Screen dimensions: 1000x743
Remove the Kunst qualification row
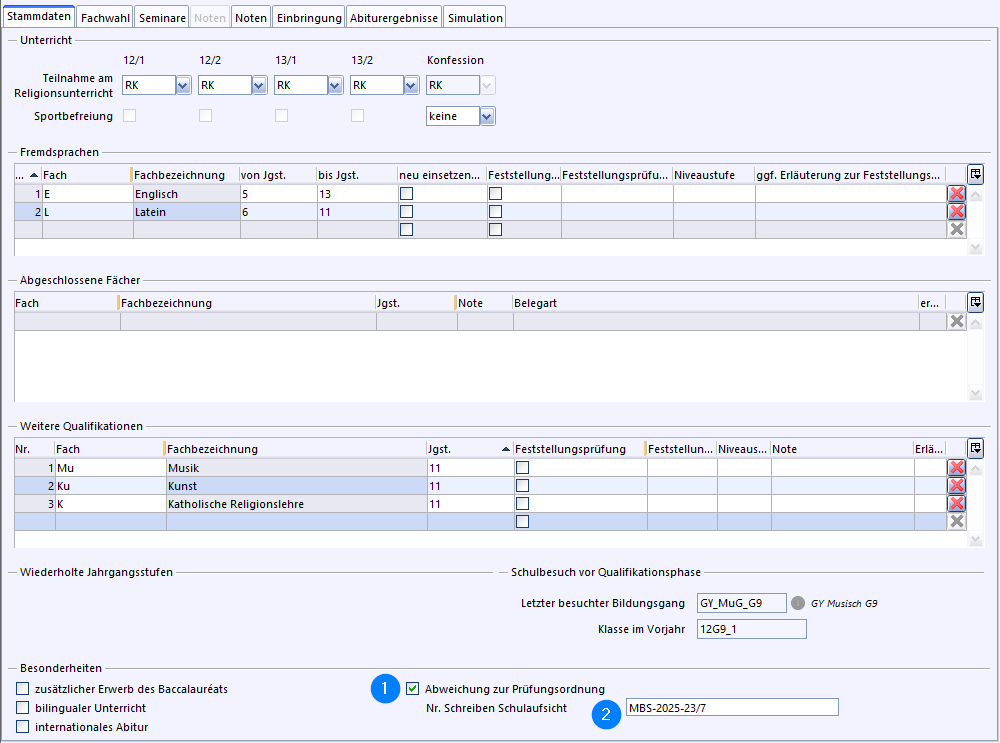[x=956, y=486]
